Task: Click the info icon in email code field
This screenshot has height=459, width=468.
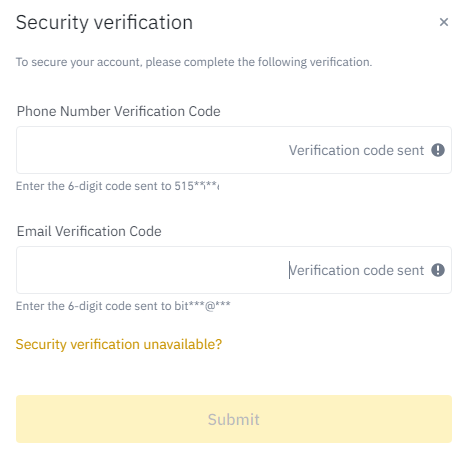Action: pyautogui.click(x=438, y=270)
